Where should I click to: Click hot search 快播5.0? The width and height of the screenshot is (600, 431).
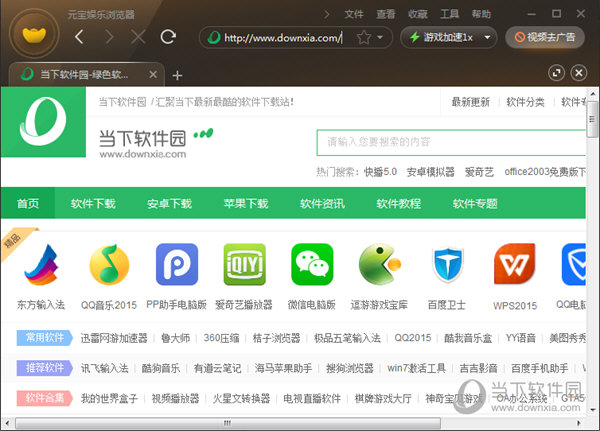[380, 172]
